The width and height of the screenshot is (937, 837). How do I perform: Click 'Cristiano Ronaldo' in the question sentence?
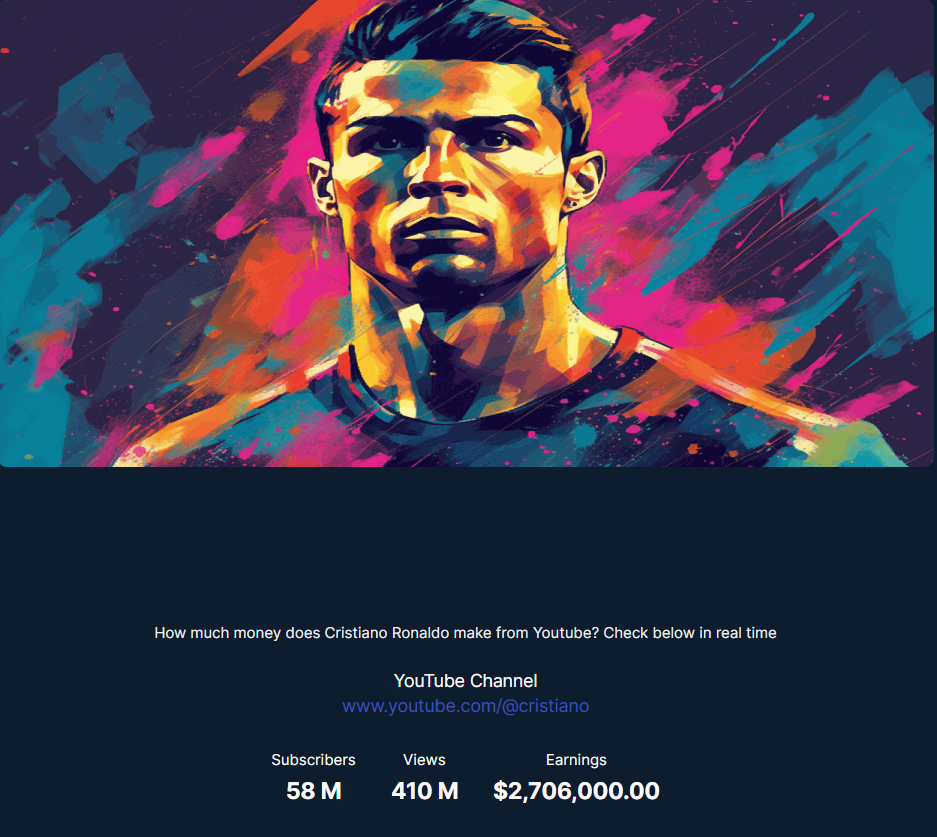[387, 633]
